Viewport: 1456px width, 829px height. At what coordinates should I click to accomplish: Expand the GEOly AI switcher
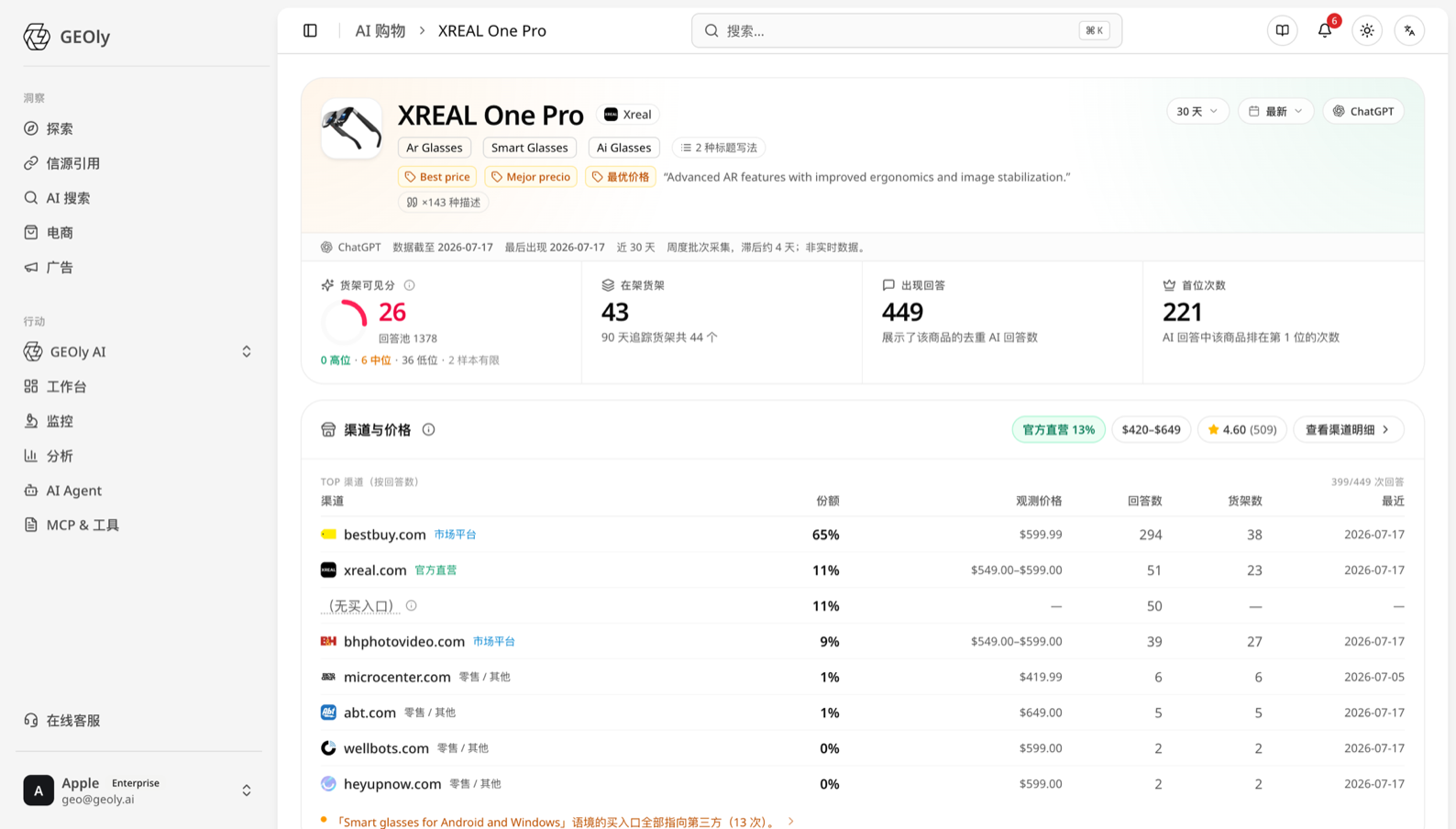pos(138,352)
